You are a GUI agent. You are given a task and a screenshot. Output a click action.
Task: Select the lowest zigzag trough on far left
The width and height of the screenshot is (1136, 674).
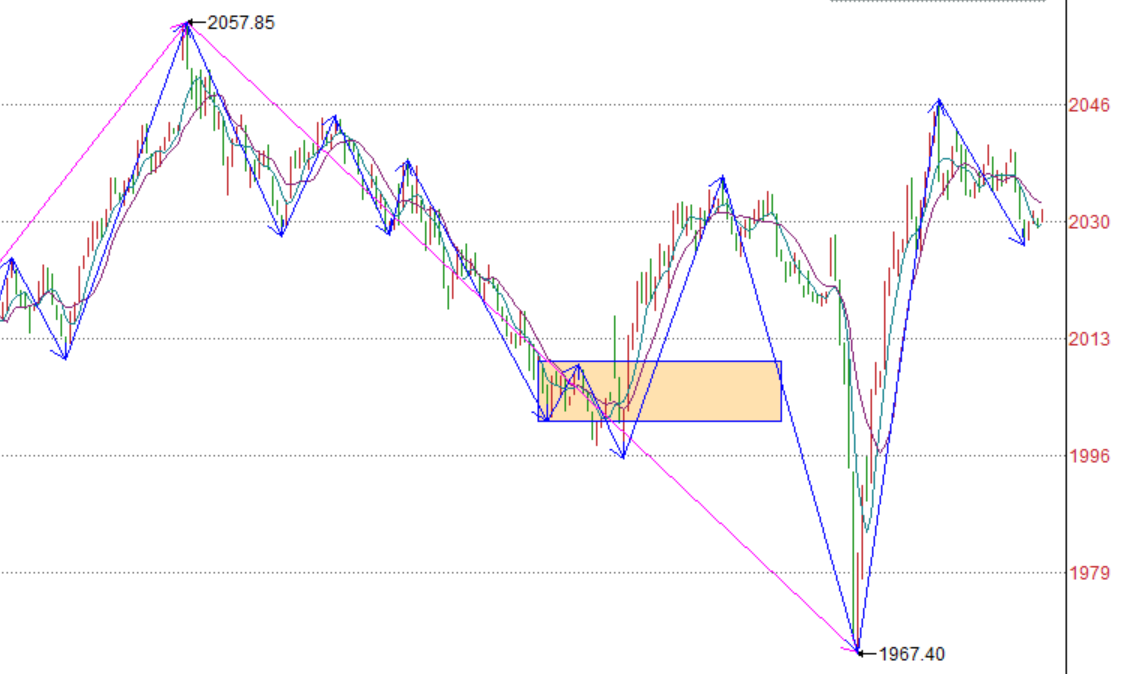(x=65, y=357)
